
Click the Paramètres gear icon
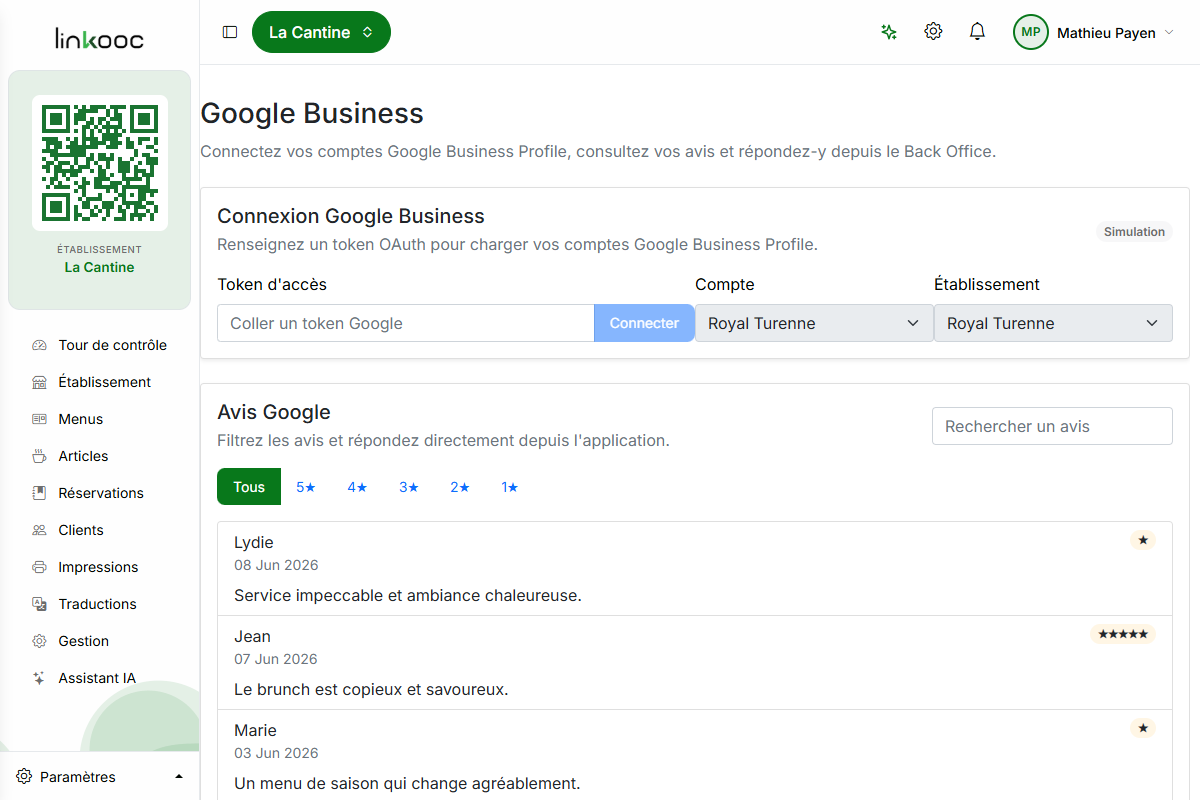[x=24, y=777]
